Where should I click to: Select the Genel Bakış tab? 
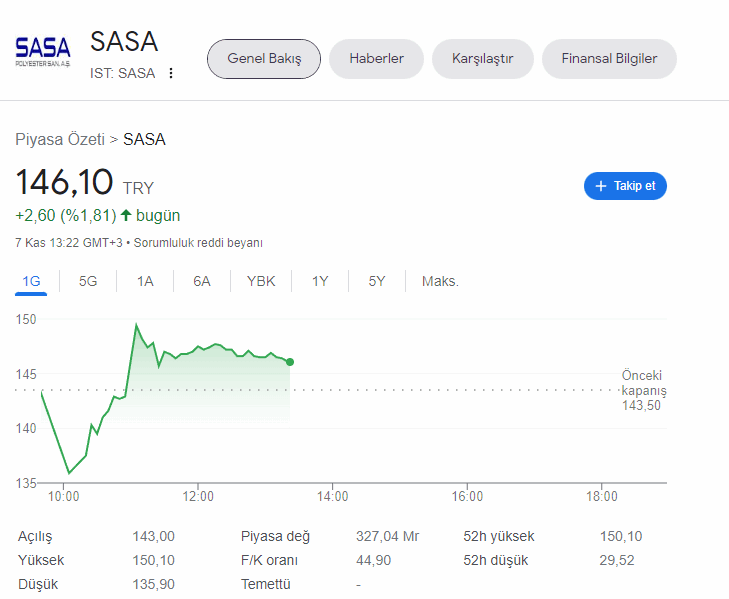click(264, 59)
